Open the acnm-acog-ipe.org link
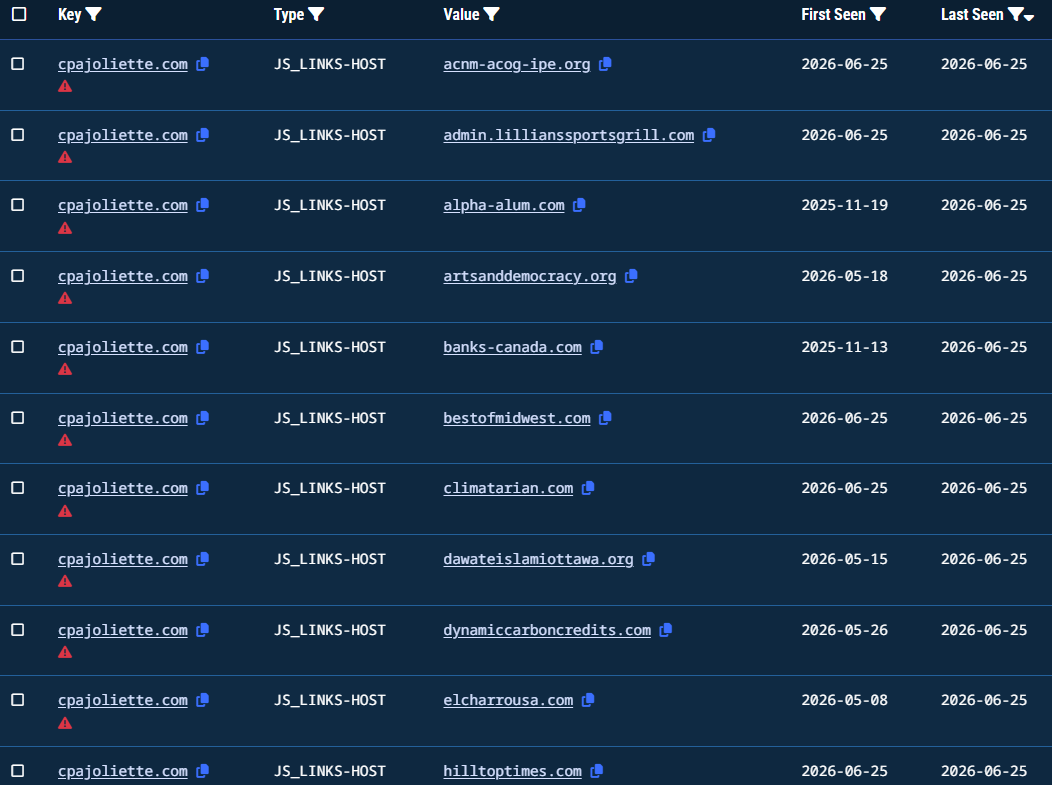 tap(517, 64)
